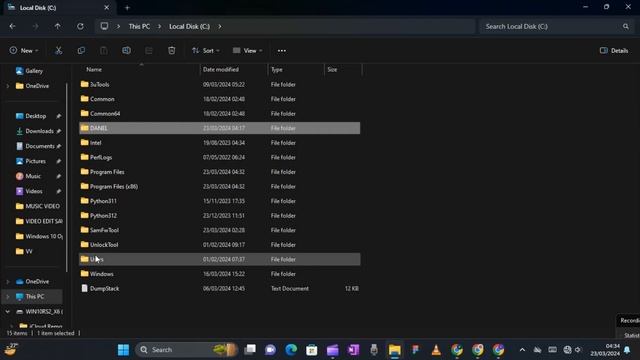Click the taskbar clock showing 04:34

pos(605,350)
